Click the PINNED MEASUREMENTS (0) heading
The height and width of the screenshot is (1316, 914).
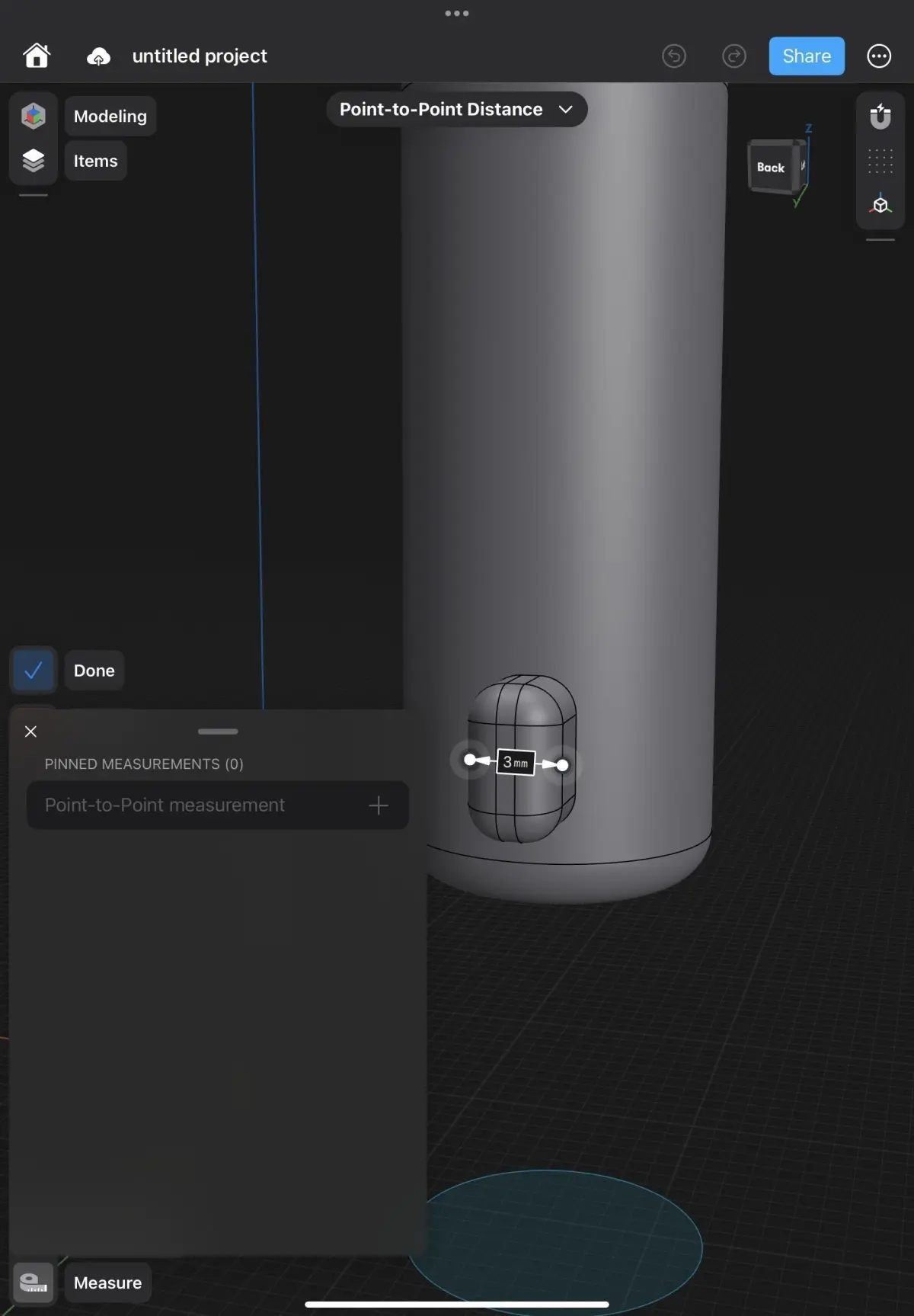click(x=144, y=764)
